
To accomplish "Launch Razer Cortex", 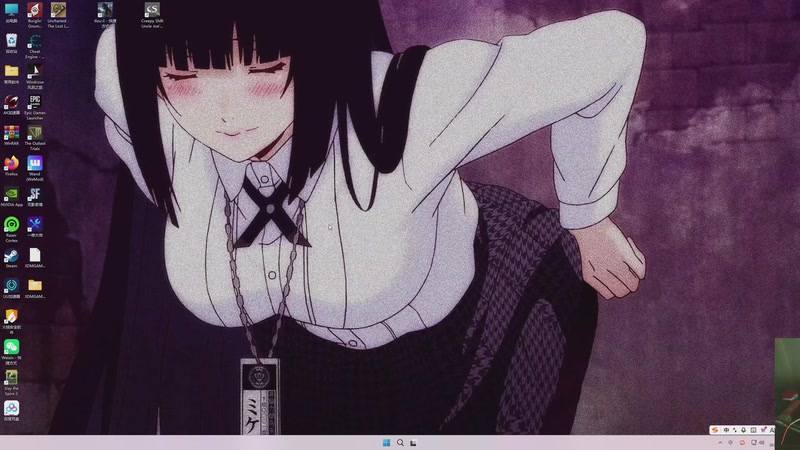I will 11,230.
